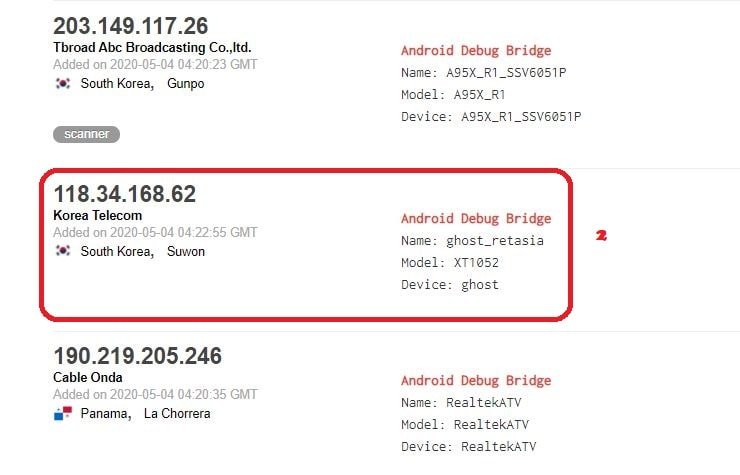This screenshot has width=740, height=475.
Task: Click Android Debug Bridge heading for RealtekATV
Action: coord(476,381)
